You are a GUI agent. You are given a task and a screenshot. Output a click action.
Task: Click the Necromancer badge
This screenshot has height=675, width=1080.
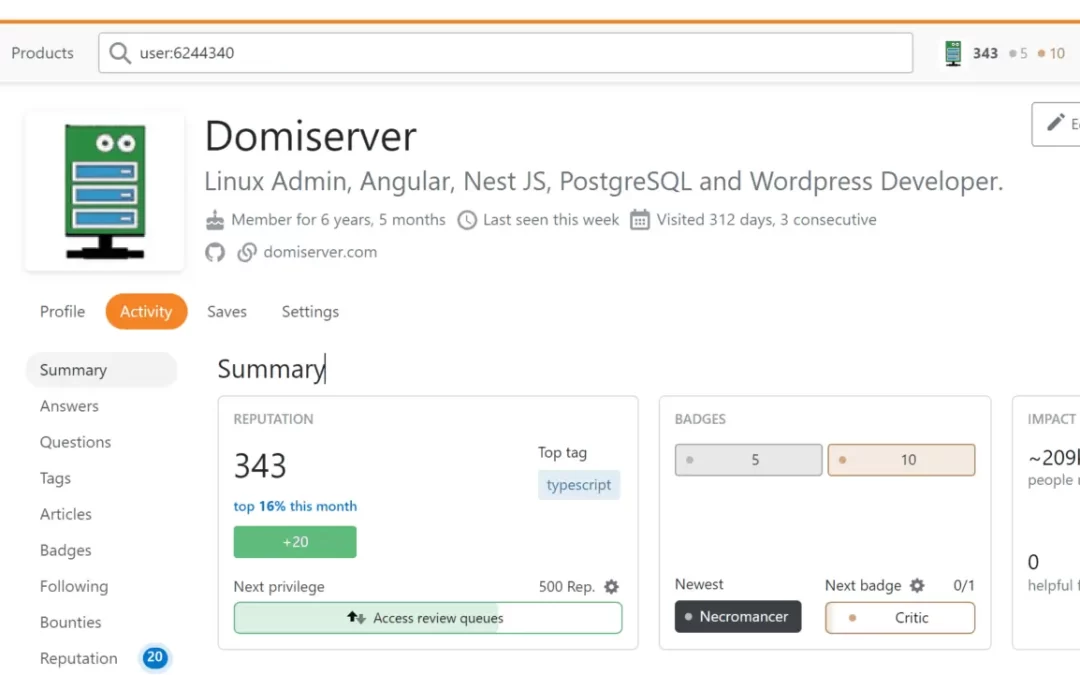click(x=738, y=617)
